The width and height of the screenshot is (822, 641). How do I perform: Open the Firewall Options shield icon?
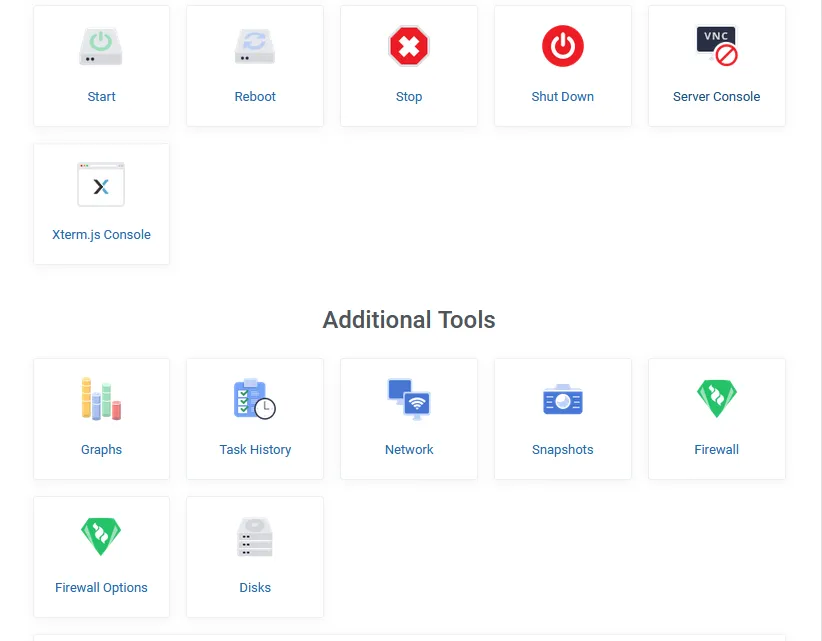(x=101, y=537)
